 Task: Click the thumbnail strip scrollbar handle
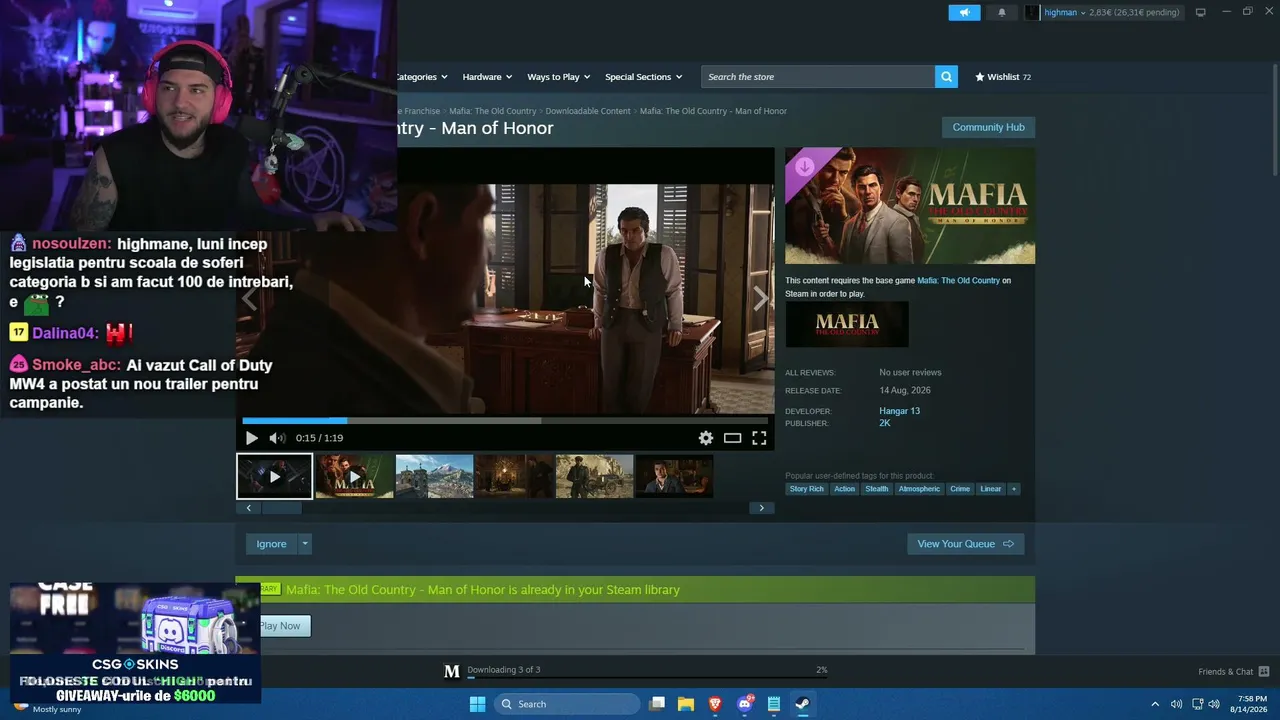(x=282, y=508)
